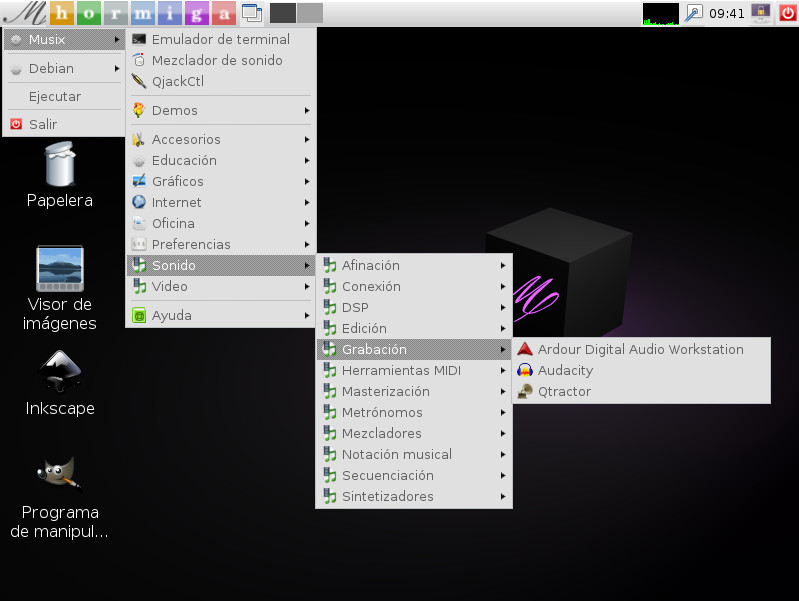Launch Ardour Digital Audio Workstation
The height and width of the screenshot is (601, 799).
pos(642,349)
